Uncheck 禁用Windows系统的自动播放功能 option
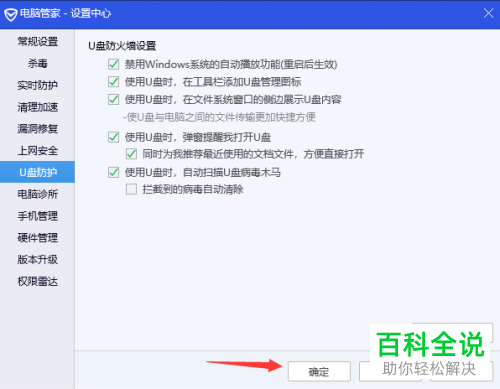The height and width of the screenshot is (389, 500). coord(114,64)
